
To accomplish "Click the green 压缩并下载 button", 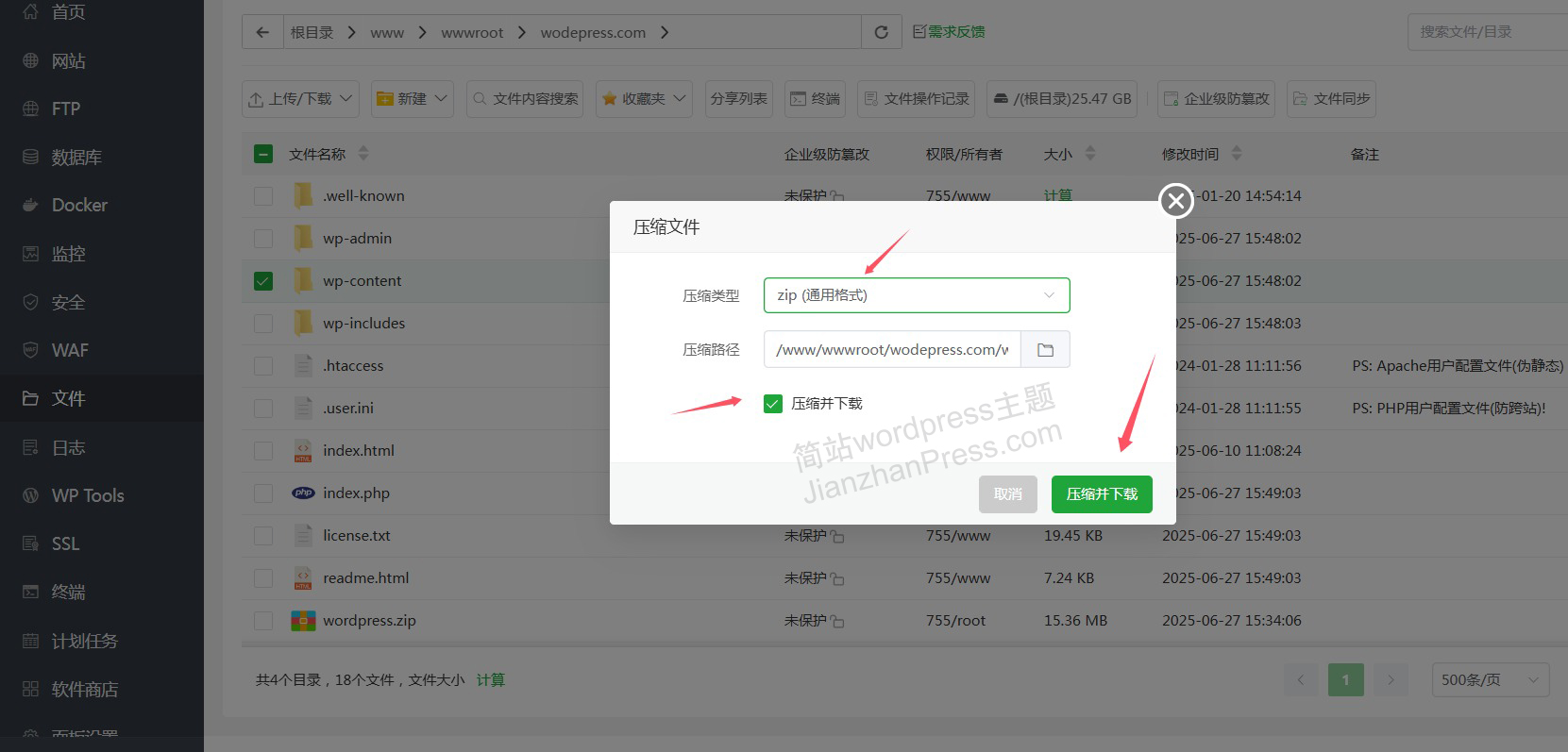I will pos(1101,494).
